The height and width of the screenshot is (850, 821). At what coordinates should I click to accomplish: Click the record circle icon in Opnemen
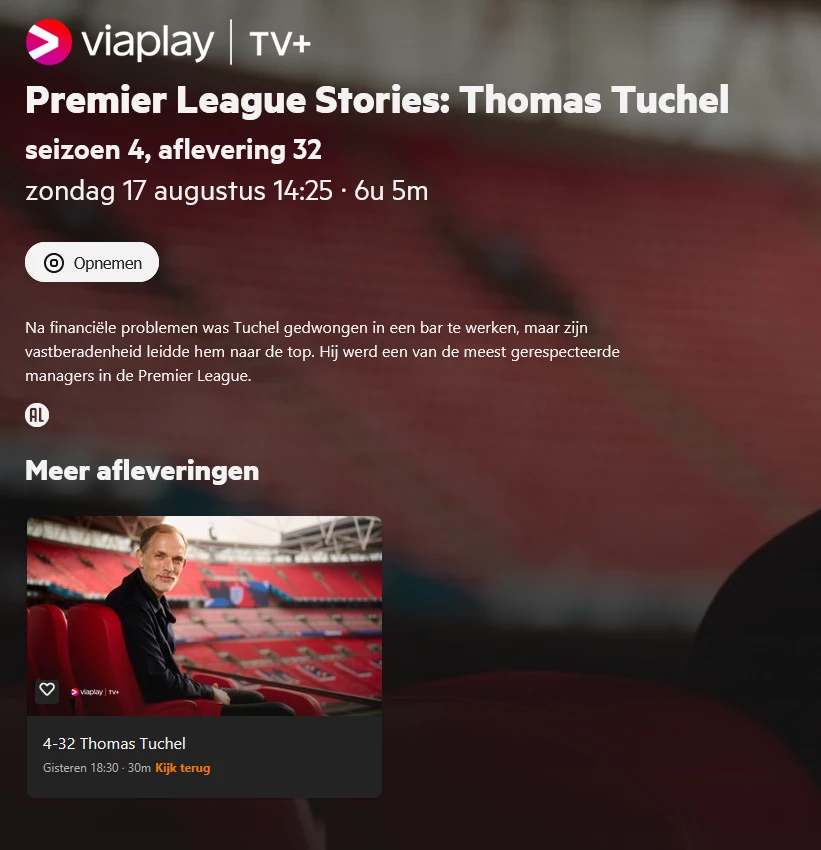pos(54,263)
